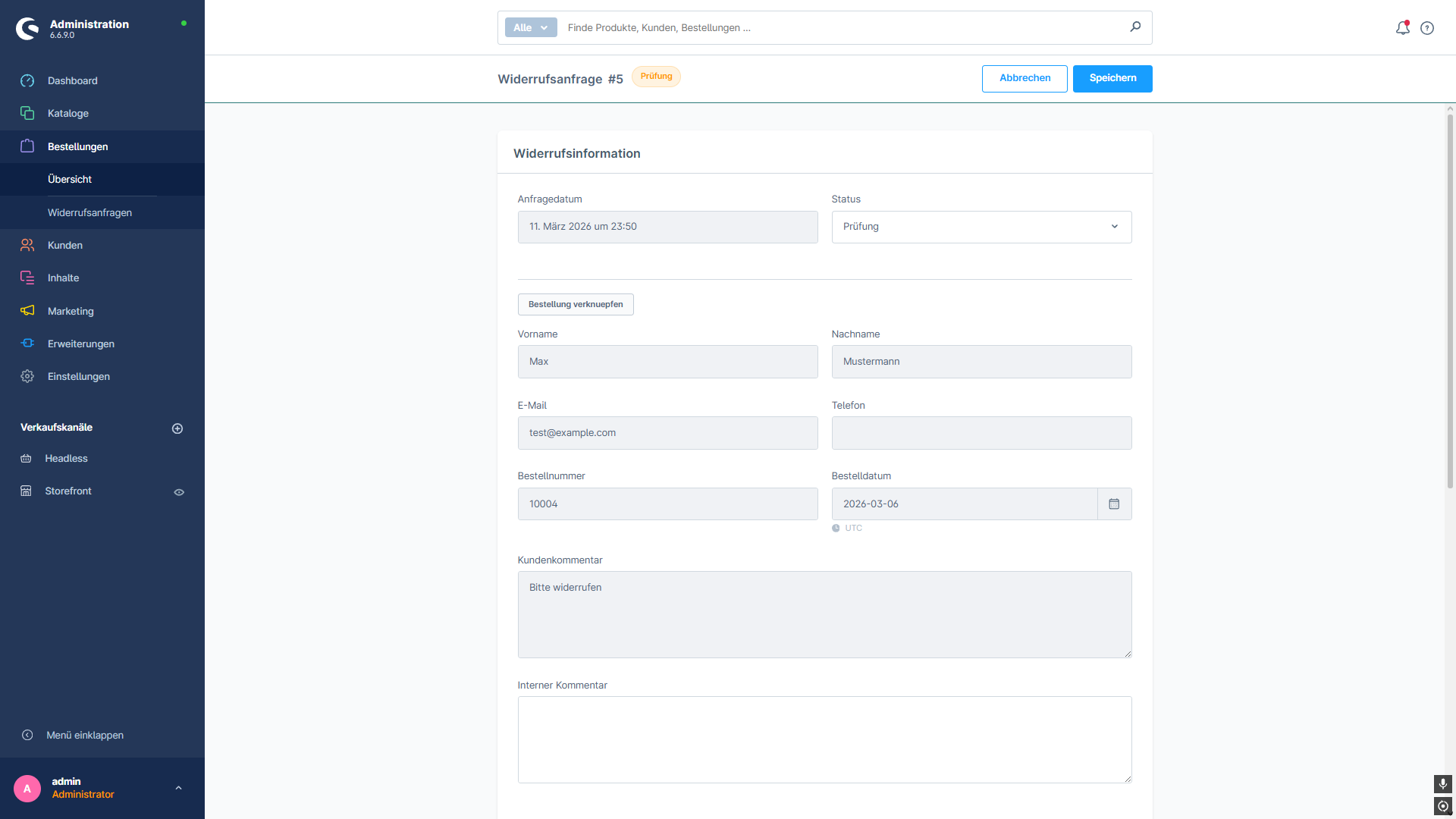Click the Shopware logo in sidebar
1456x819 pixels.
click(x=27, y=29)
